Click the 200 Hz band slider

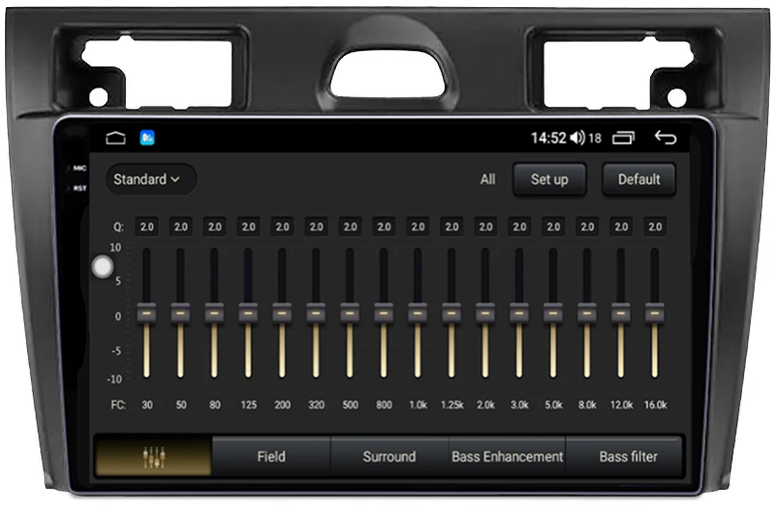click(x=282, y=313)
